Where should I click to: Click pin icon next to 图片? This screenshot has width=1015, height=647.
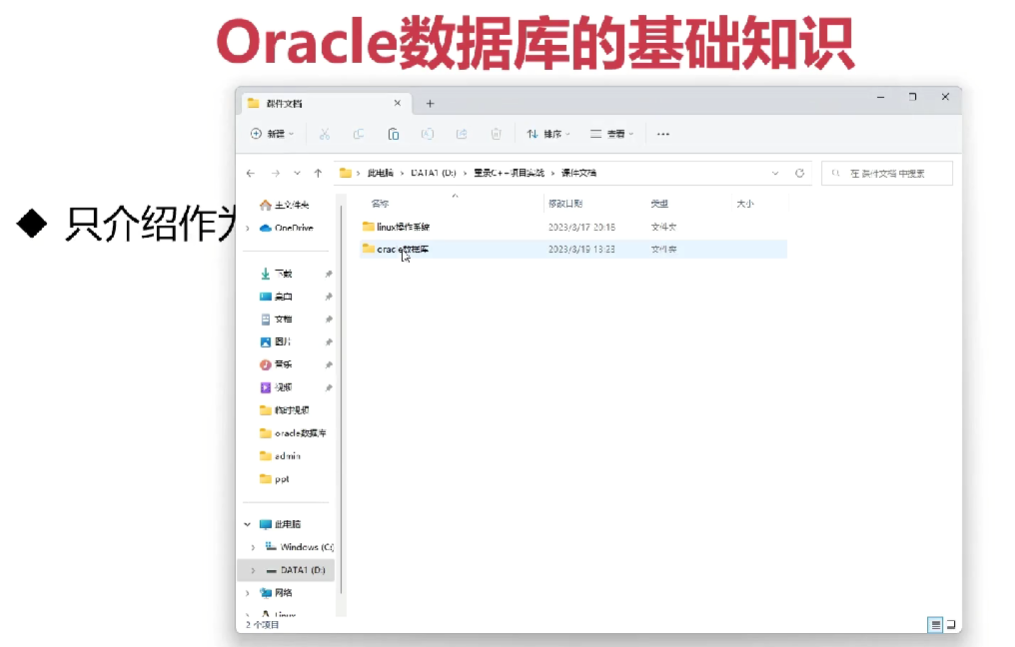pos(328,342)
